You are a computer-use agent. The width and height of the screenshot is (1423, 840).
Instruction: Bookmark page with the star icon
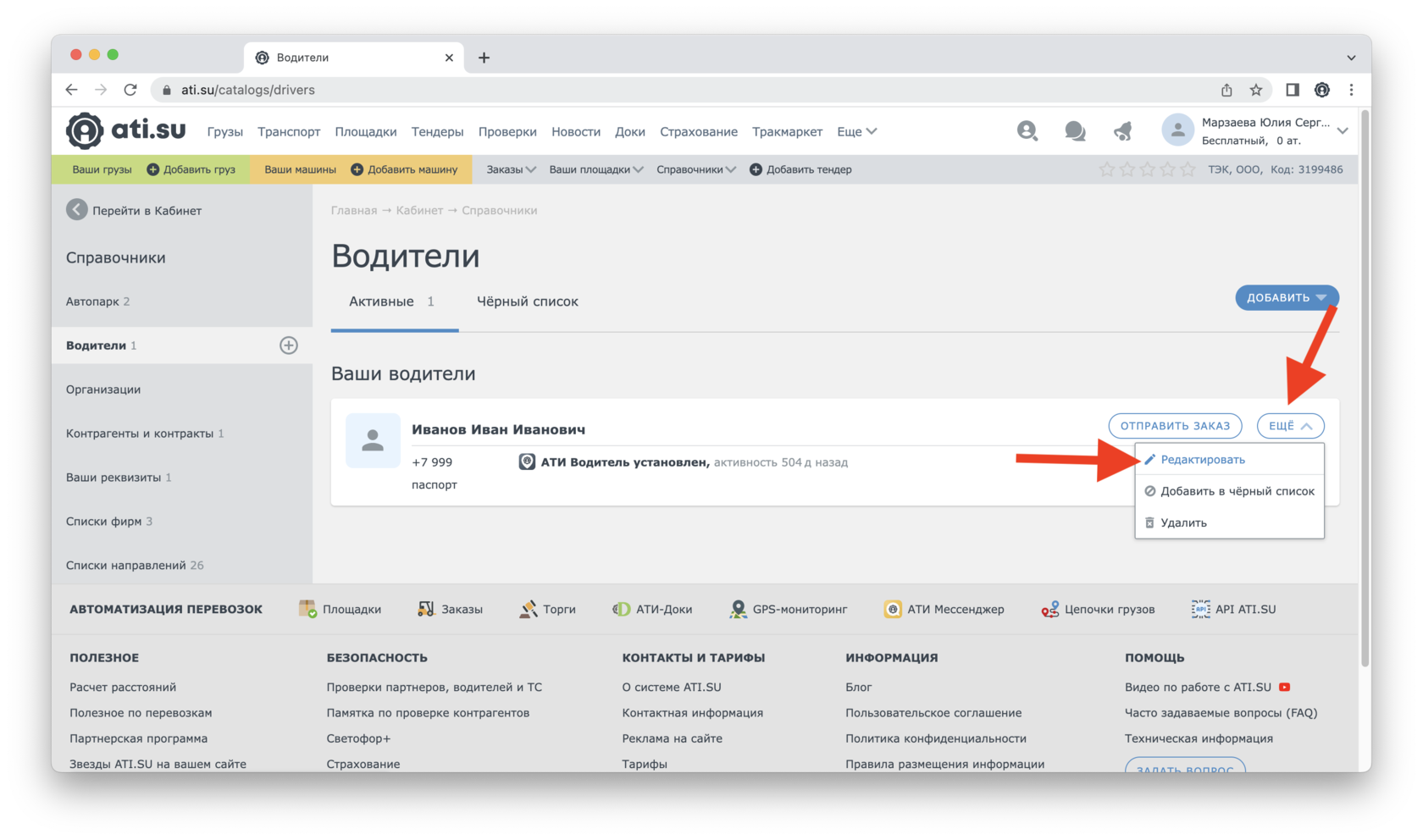tap(1256, 90)
